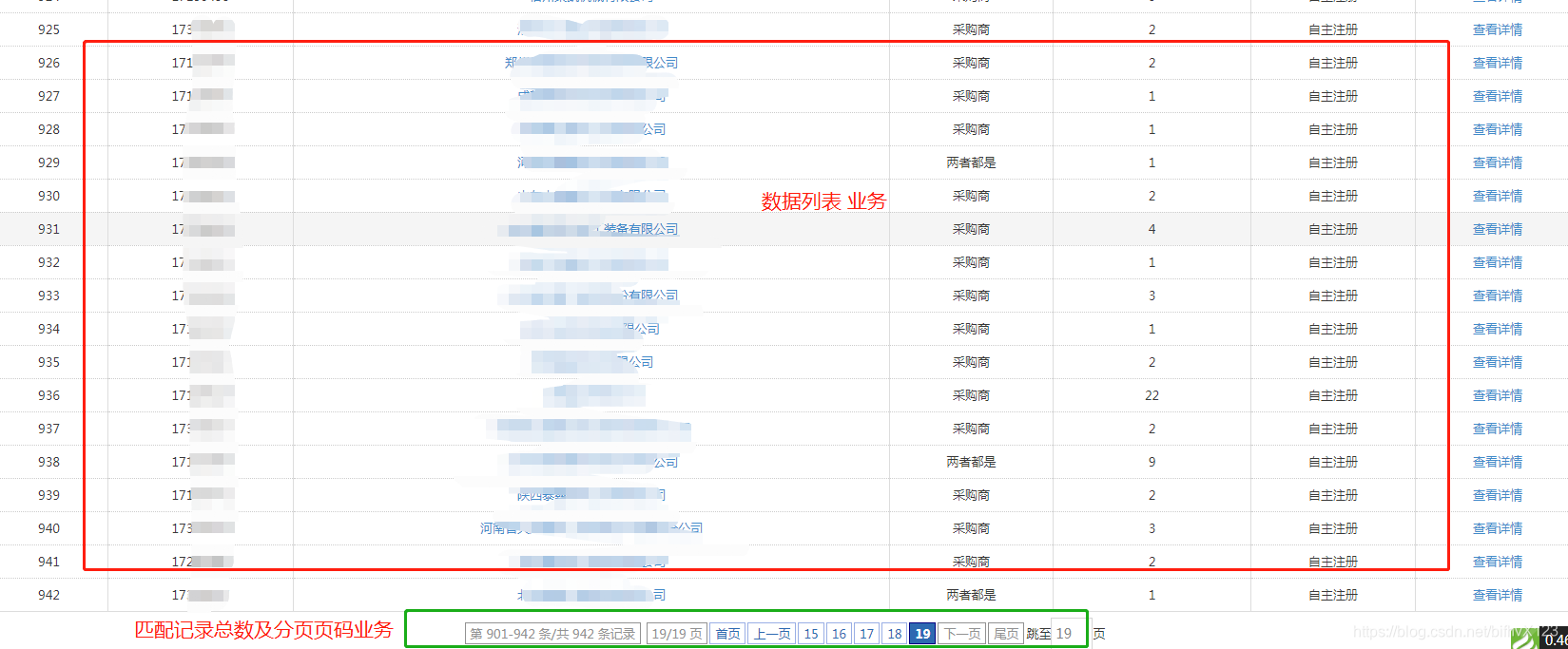Open 查看详情 for row 937

point(1497,429)
